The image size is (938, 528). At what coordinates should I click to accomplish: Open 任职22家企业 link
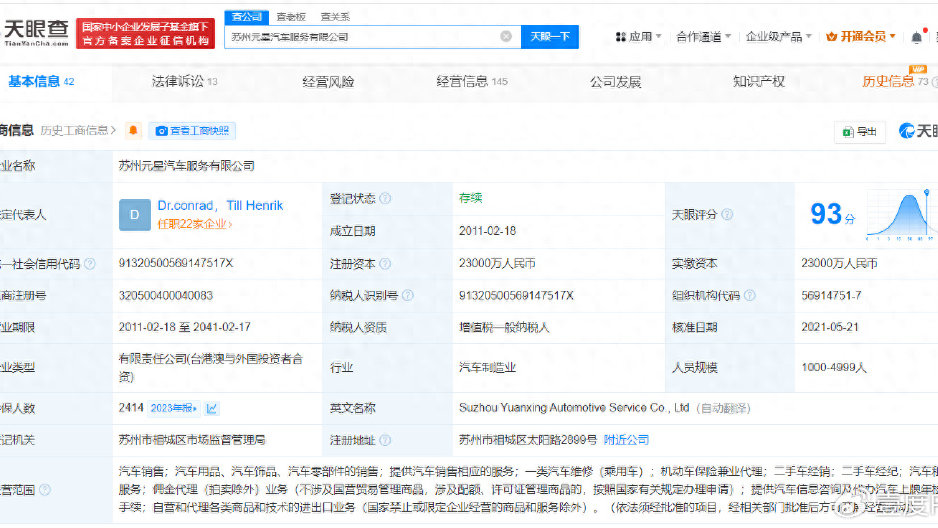pyautogui.click(x=194, y=224)
